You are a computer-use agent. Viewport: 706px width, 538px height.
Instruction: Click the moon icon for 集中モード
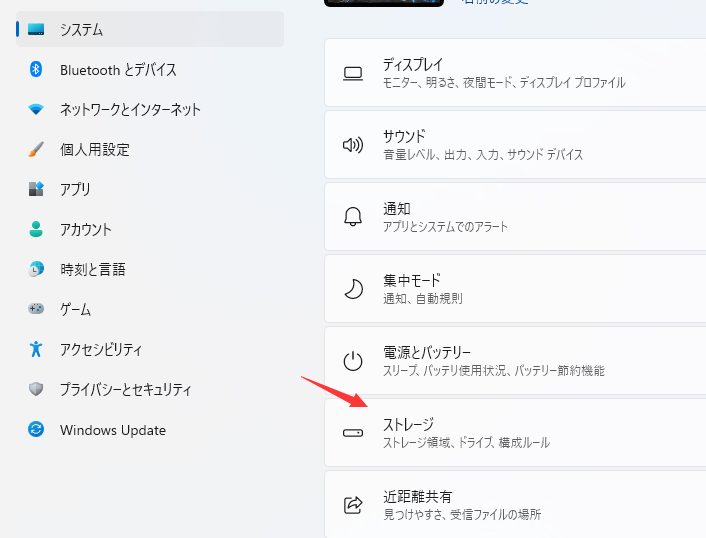tap(353, 289)
